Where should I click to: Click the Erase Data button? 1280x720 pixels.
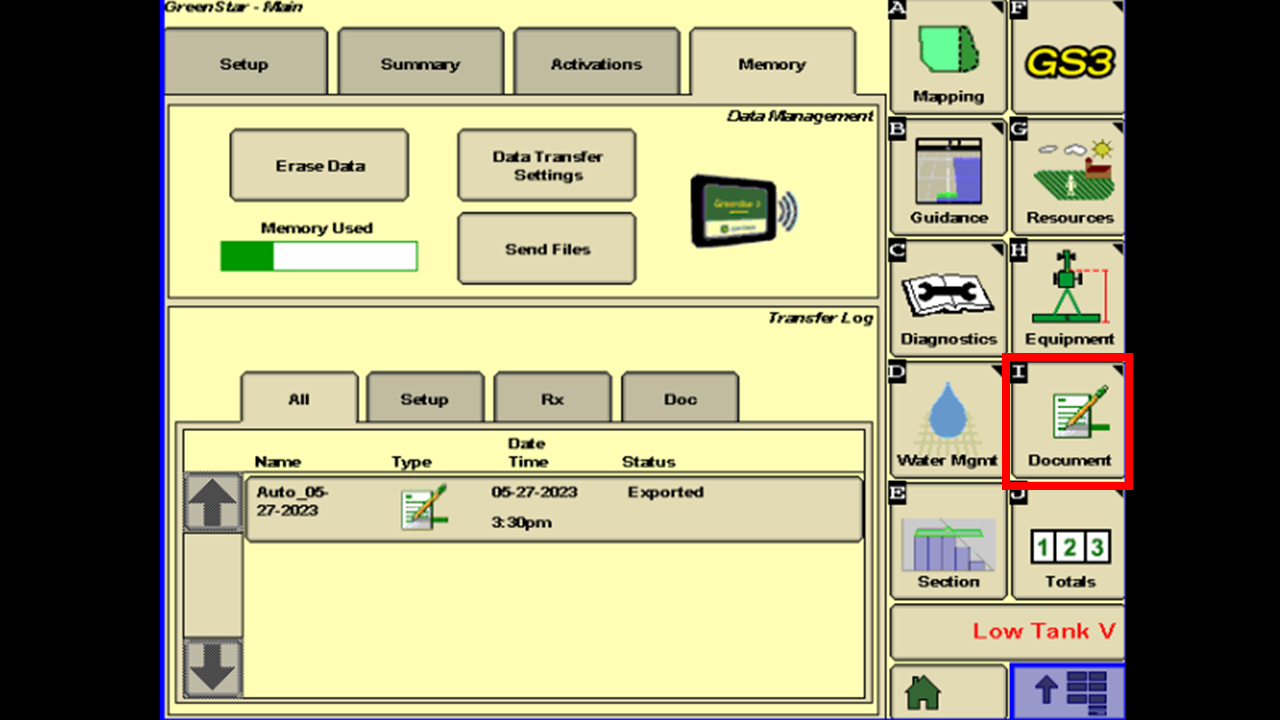(x=319, y=165)
